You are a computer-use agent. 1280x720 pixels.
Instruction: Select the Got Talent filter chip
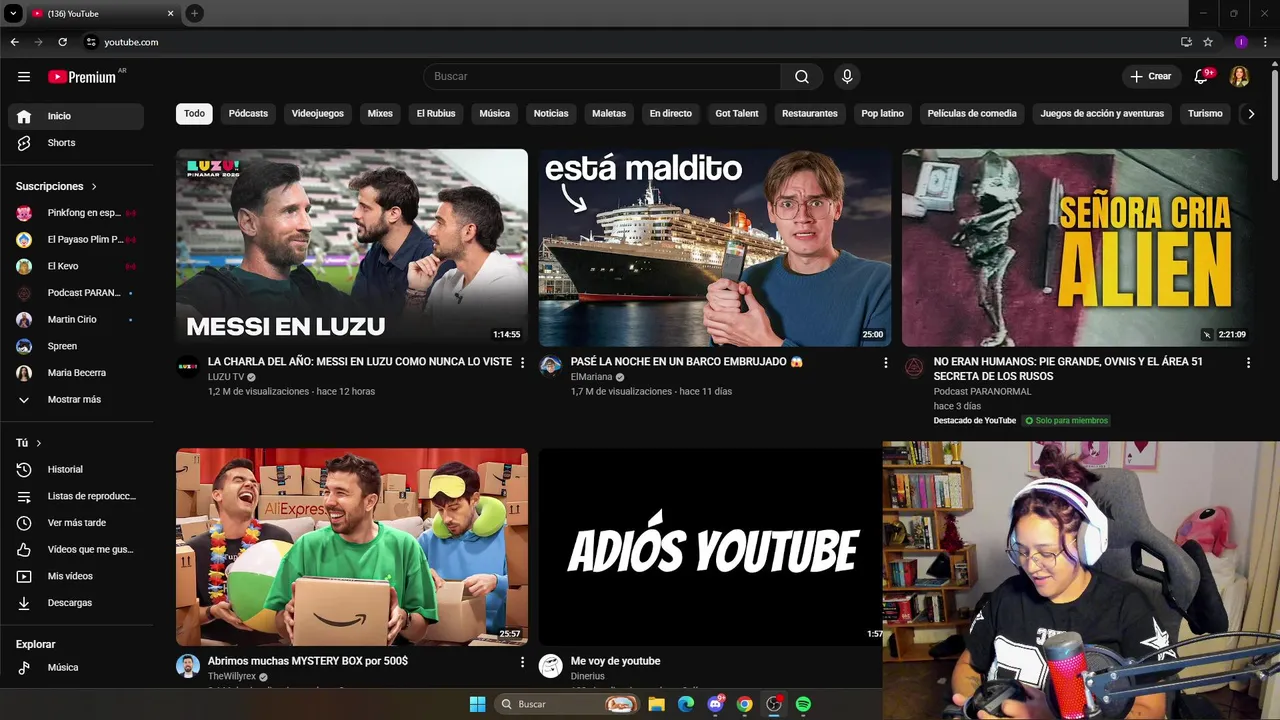737,114
